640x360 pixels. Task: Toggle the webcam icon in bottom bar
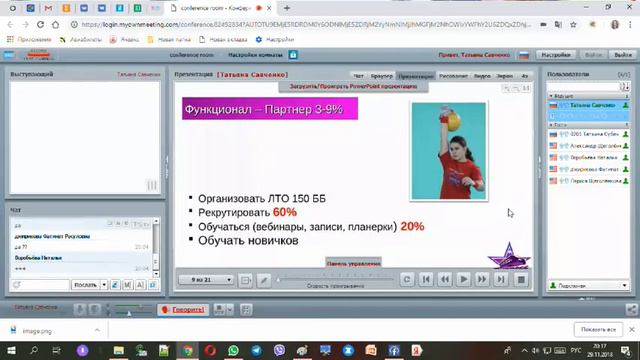click(x=94, y=310)
